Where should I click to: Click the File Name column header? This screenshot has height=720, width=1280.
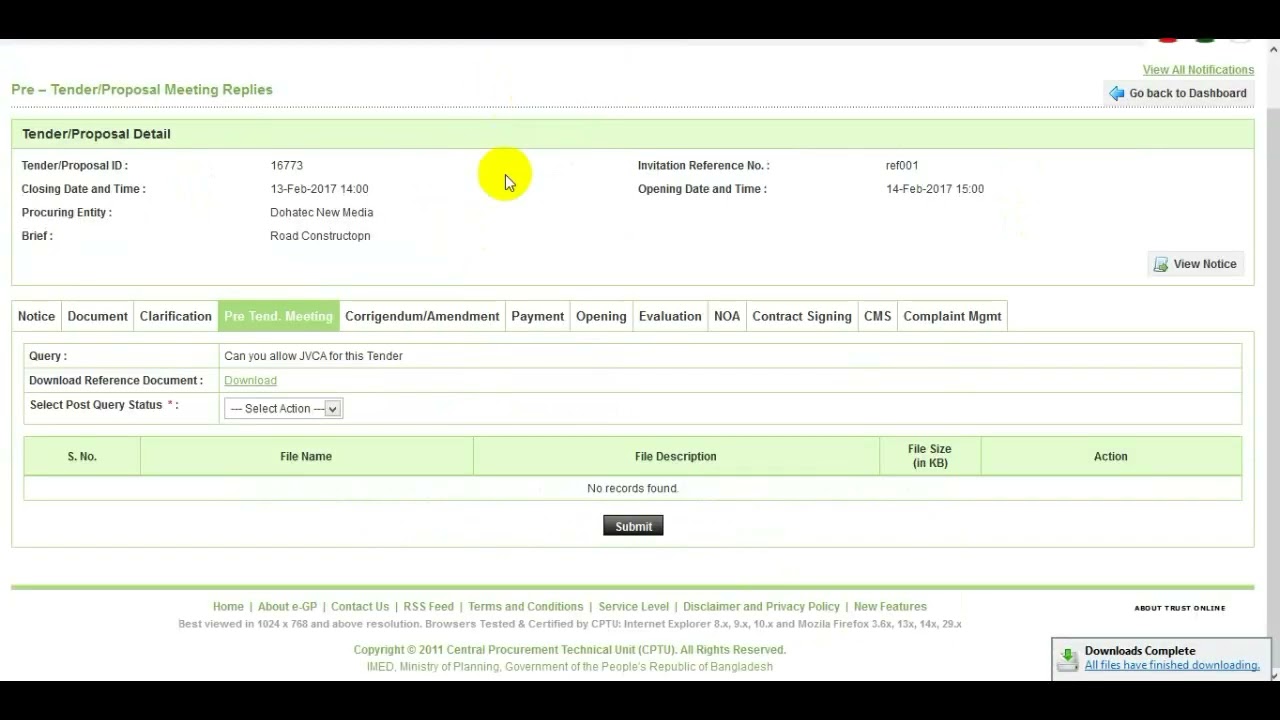pyautogui.click(x=306, y=456)
